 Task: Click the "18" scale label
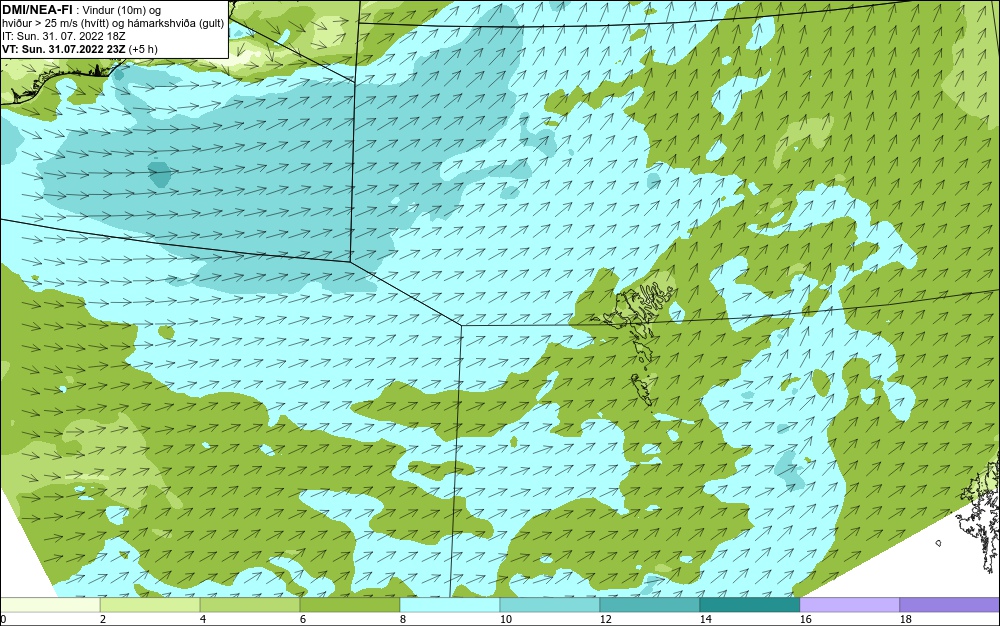tap(905, 619)
